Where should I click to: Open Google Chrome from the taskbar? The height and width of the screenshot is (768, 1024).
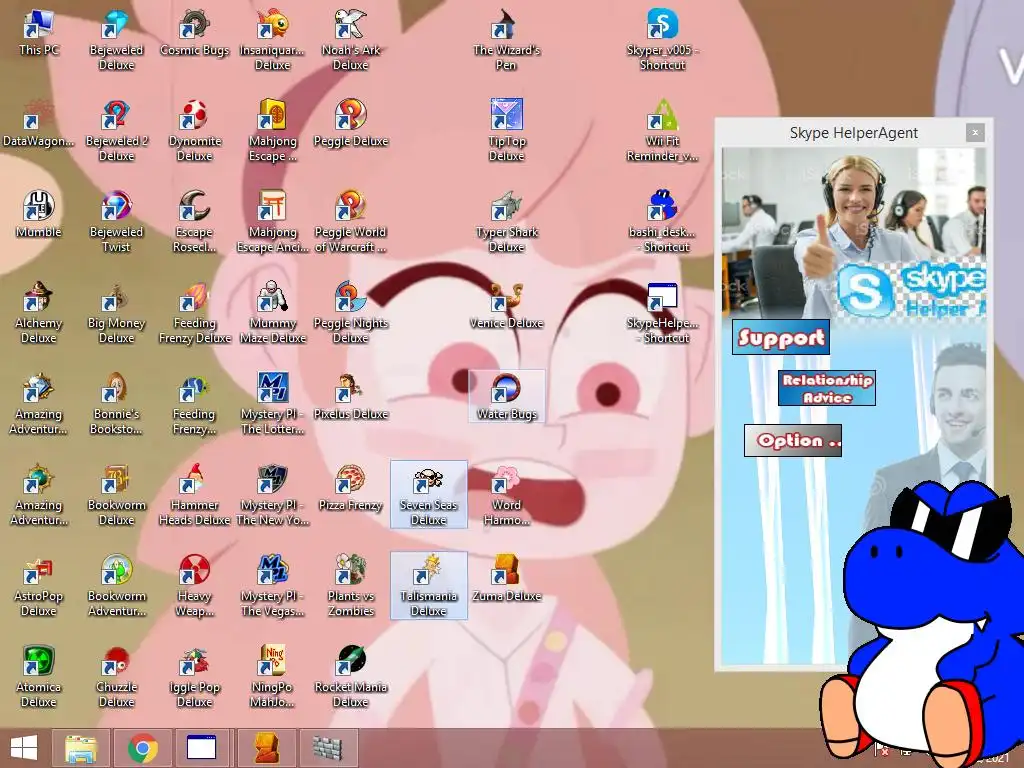tap(143, 748)
